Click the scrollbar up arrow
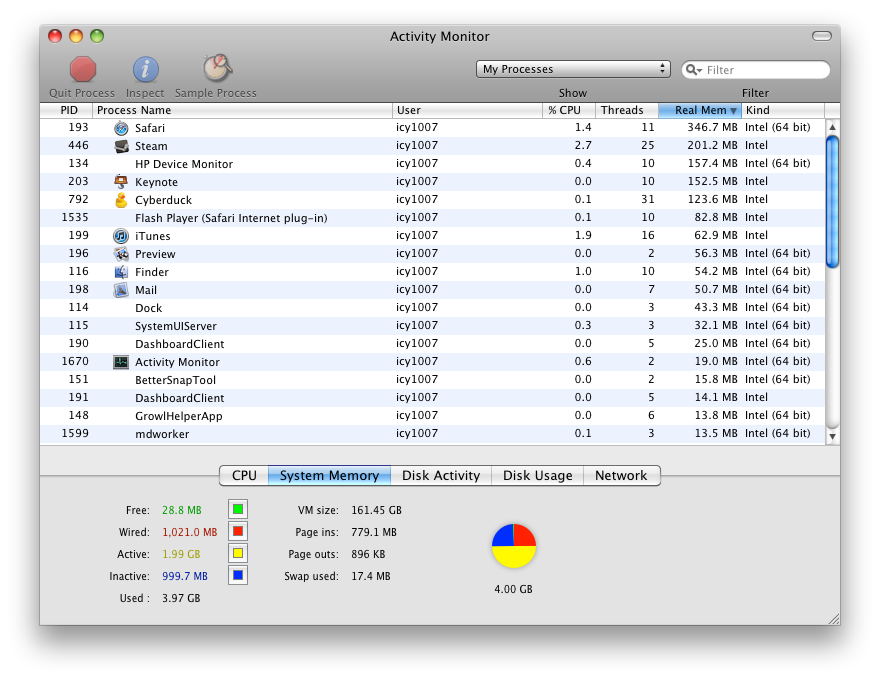This screenshot has height=680, width=880. tap(832, 127)
